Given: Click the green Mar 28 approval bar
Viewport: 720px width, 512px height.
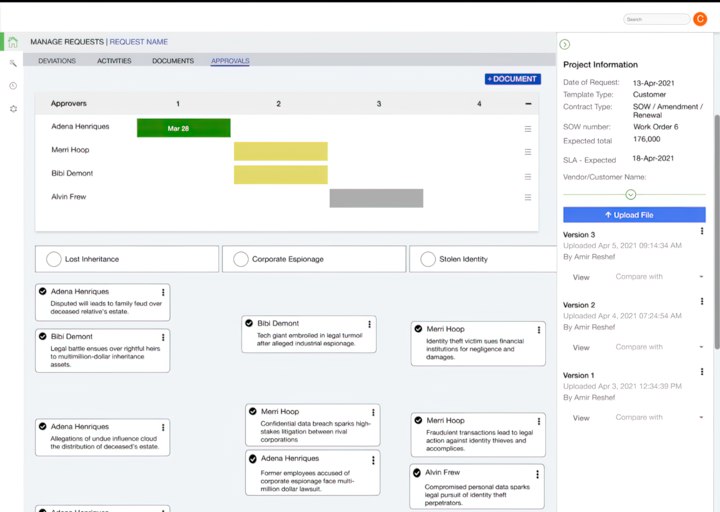Looking at the screenshot, I should [x=184, y=128].
